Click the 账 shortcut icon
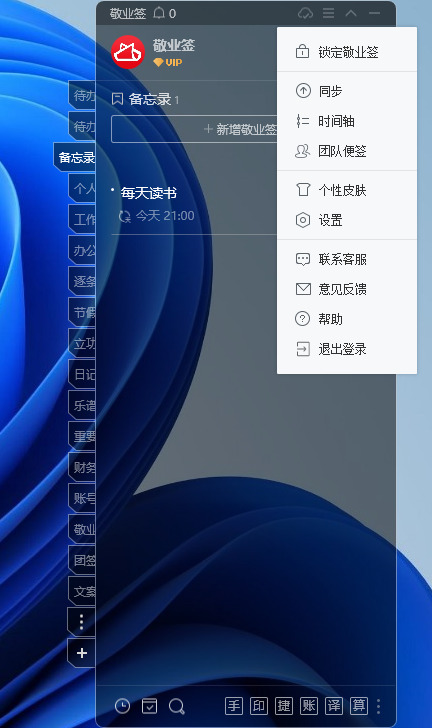 [x=309, y=706]
